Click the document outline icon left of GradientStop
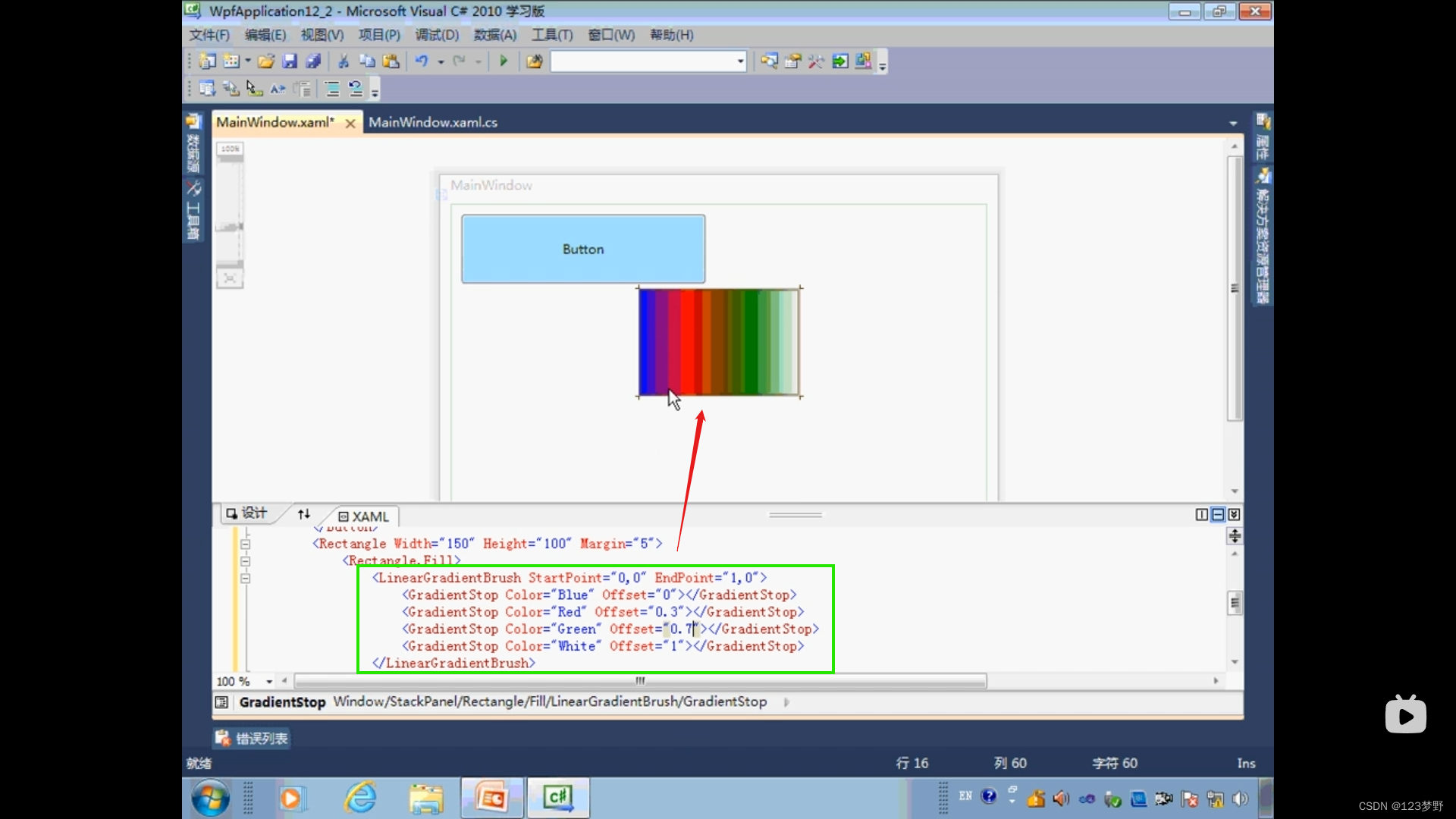 pyautogui.click(x=221, y=702)
